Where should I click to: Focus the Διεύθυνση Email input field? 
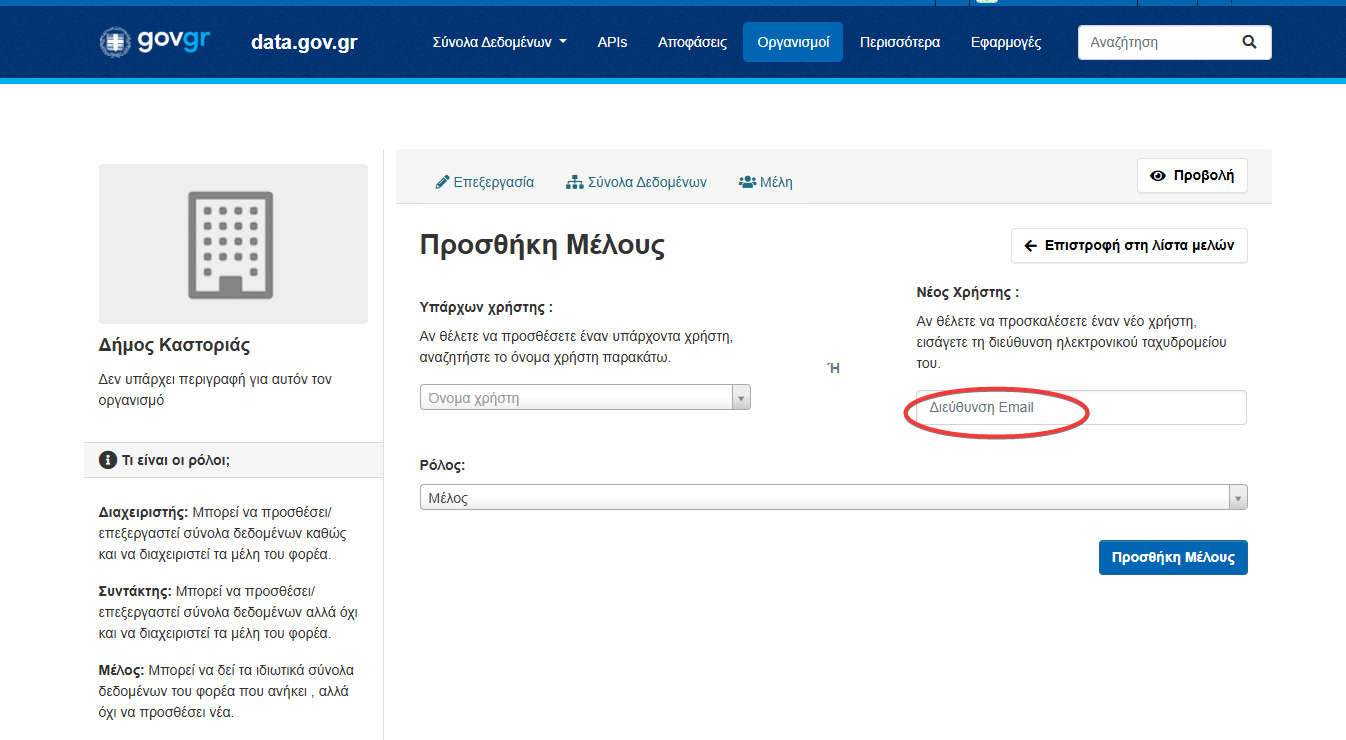click(x=1080, y=408)
